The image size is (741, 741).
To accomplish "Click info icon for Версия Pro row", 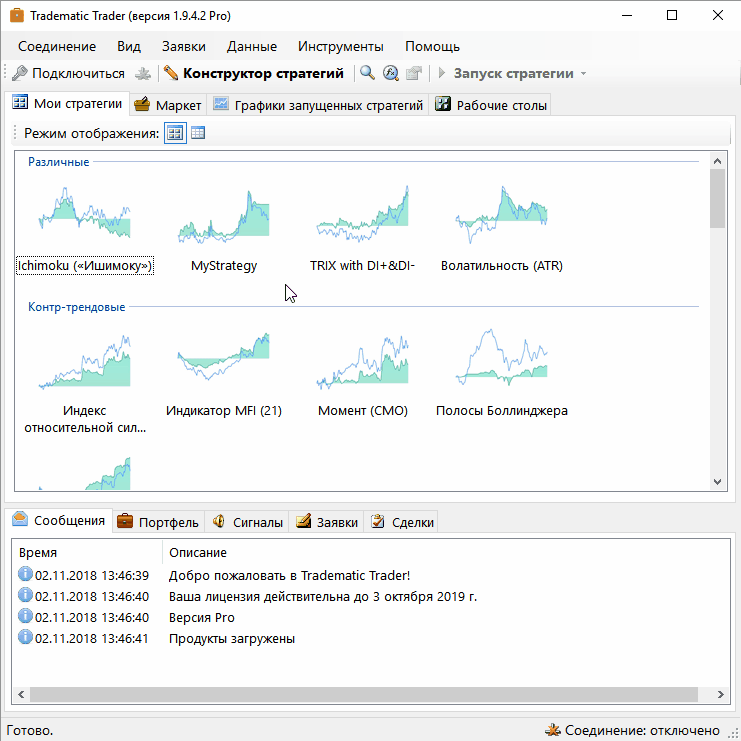I will point(25,616).
